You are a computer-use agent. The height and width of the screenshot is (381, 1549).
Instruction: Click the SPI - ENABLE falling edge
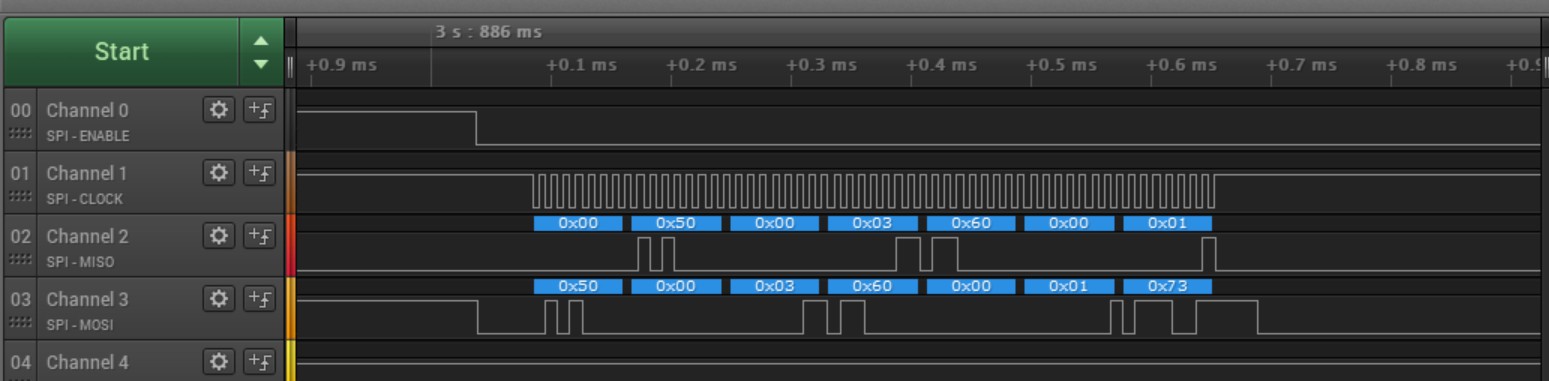[476, 128]
